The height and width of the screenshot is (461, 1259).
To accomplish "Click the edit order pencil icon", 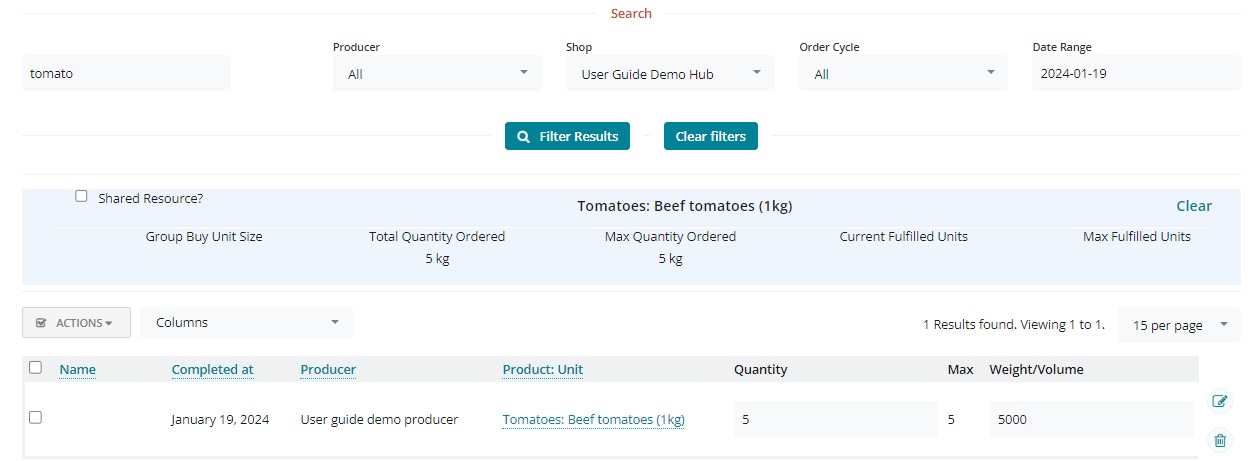I will click(1219, 401).
